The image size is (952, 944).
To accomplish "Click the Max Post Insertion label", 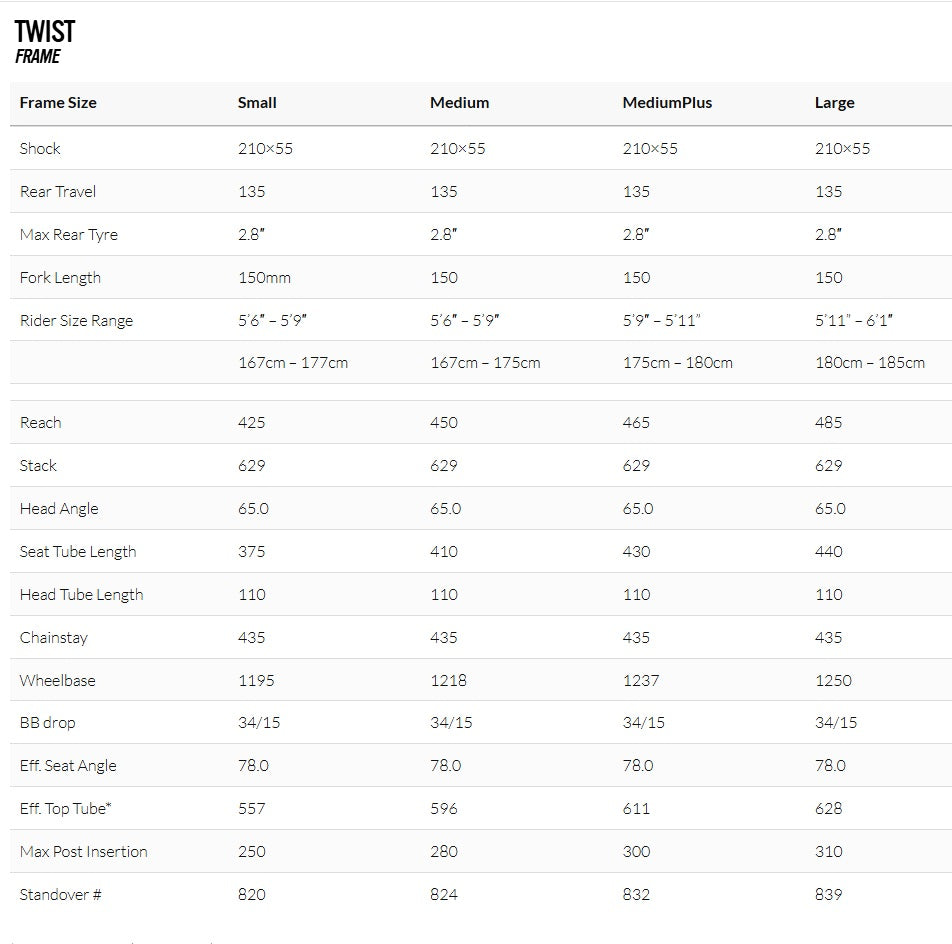I will (x=84, y=852).
